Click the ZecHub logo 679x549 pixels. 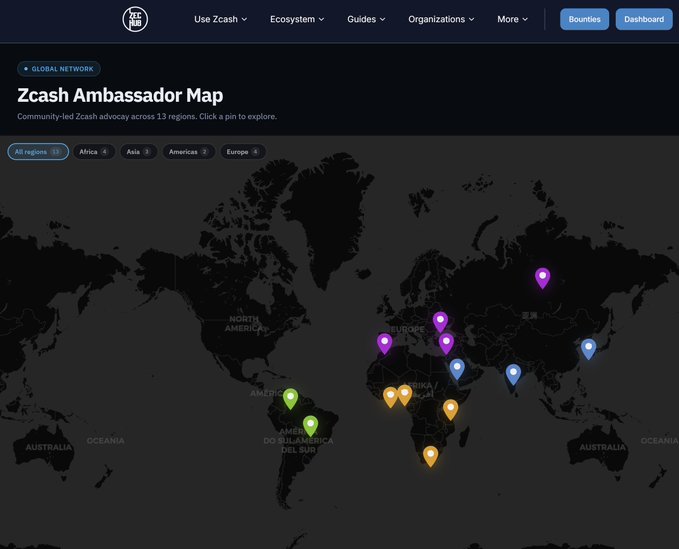click(135, 19)
